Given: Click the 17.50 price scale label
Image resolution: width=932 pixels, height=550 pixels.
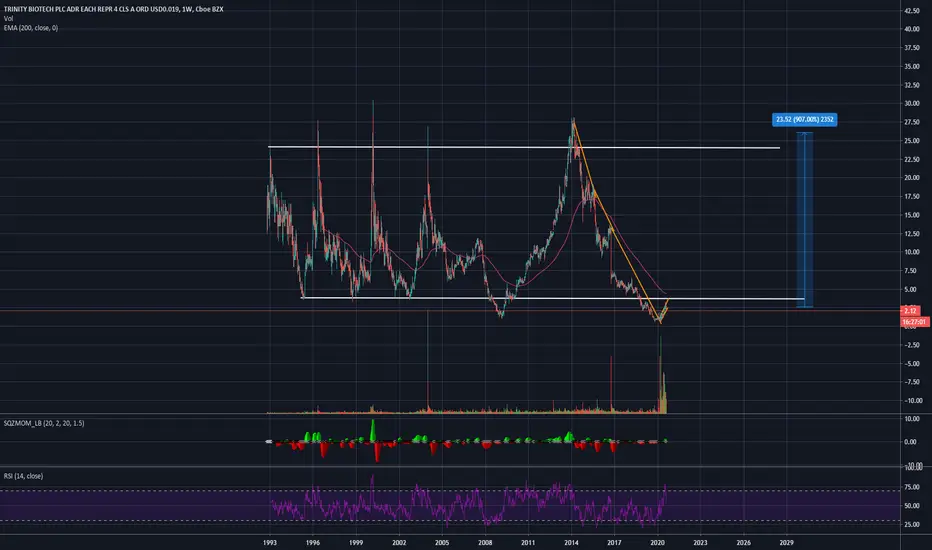Looking at the screenshot, I should (912, 197).
